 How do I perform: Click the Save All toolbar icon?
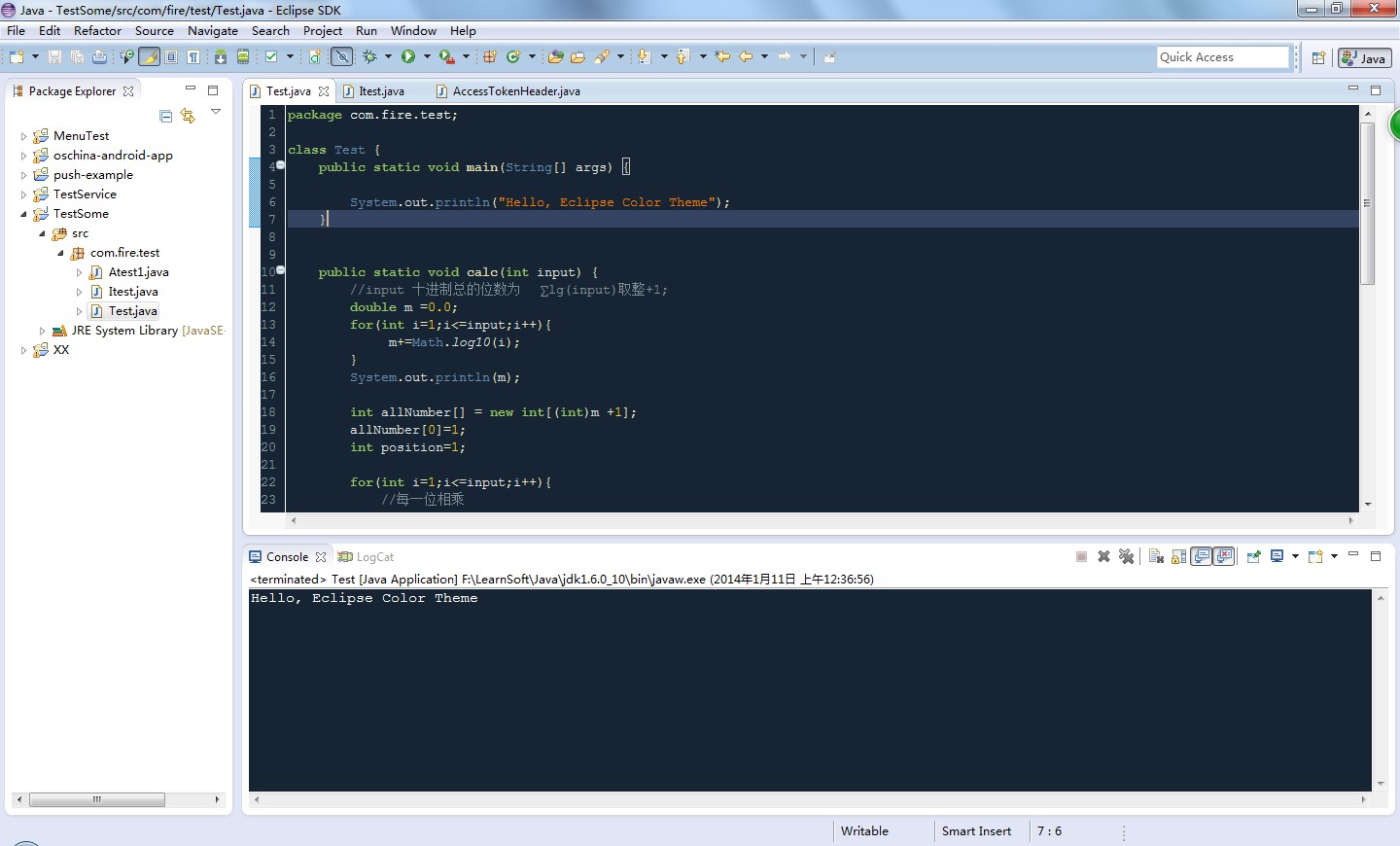tap(77, 56)
